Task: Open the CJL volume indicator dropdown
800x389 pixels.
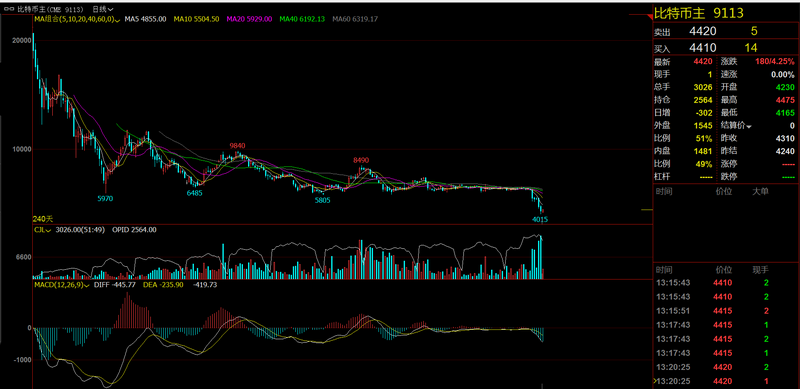Action: [48, 230]
